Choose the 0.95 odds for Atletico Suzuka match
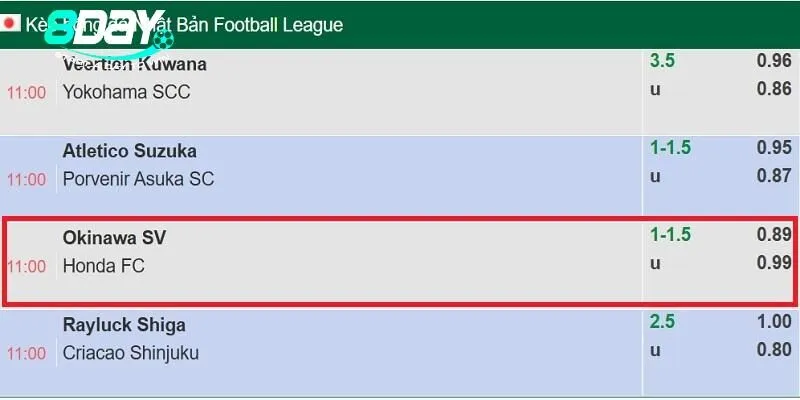The height and width of the screenshot is (400, 800). [774, 148]
